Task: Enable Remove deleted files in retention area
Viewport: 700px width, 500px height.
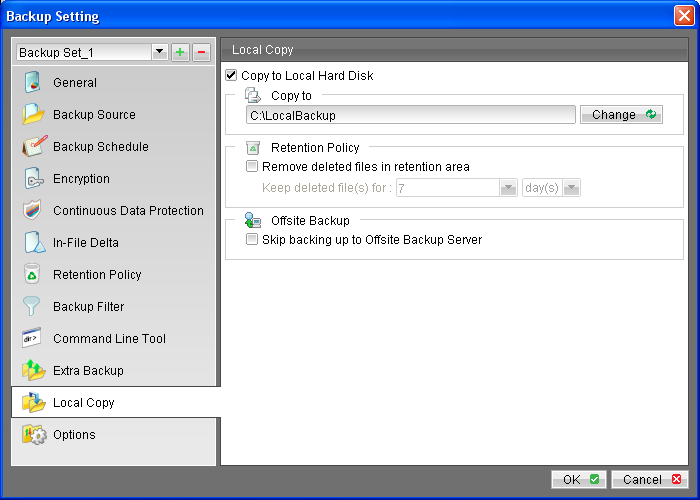Action: pyautogui.click(x=252, y=167)
